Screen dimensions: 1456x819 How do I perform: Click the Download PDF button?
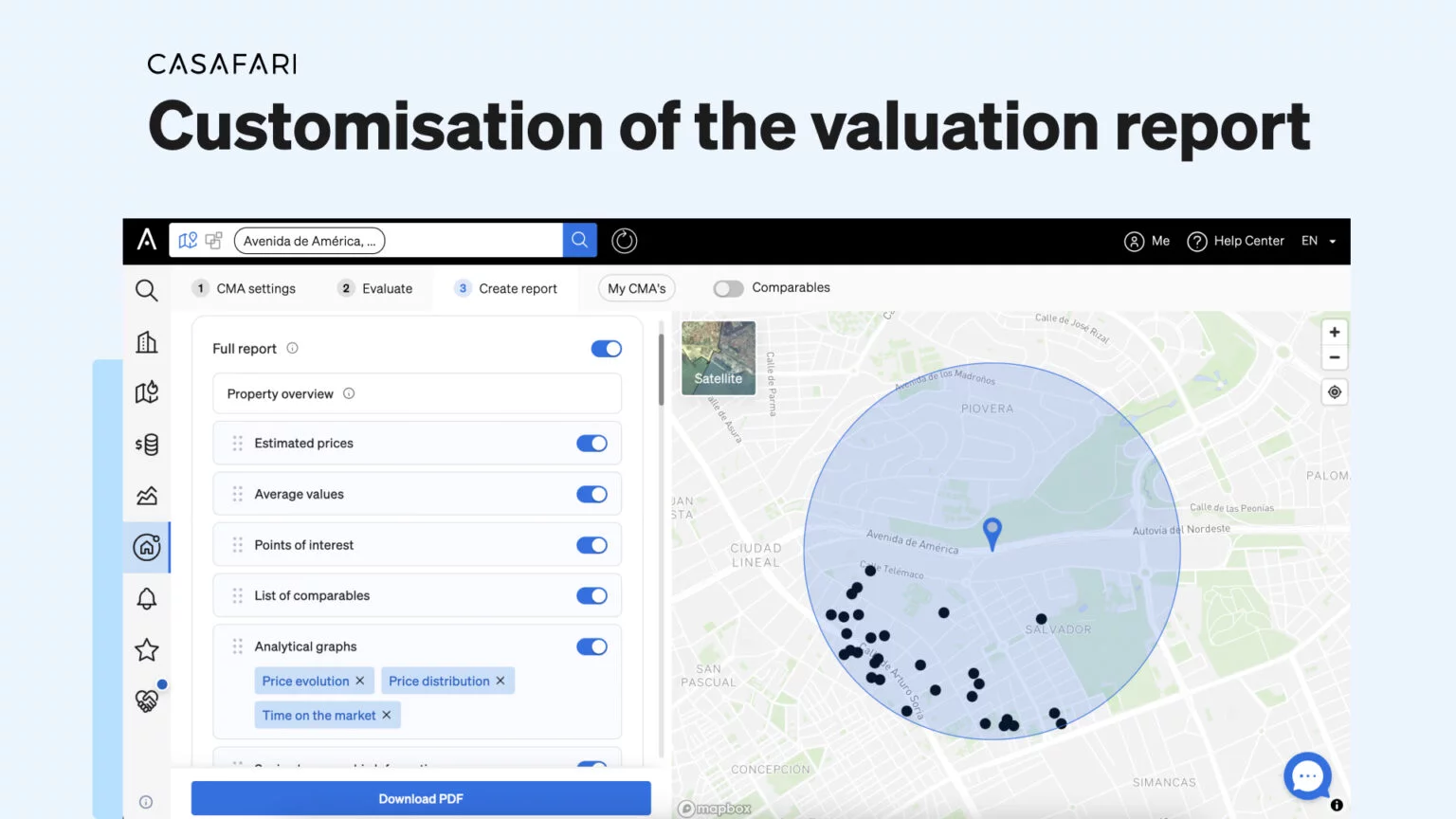coord(421,798)
